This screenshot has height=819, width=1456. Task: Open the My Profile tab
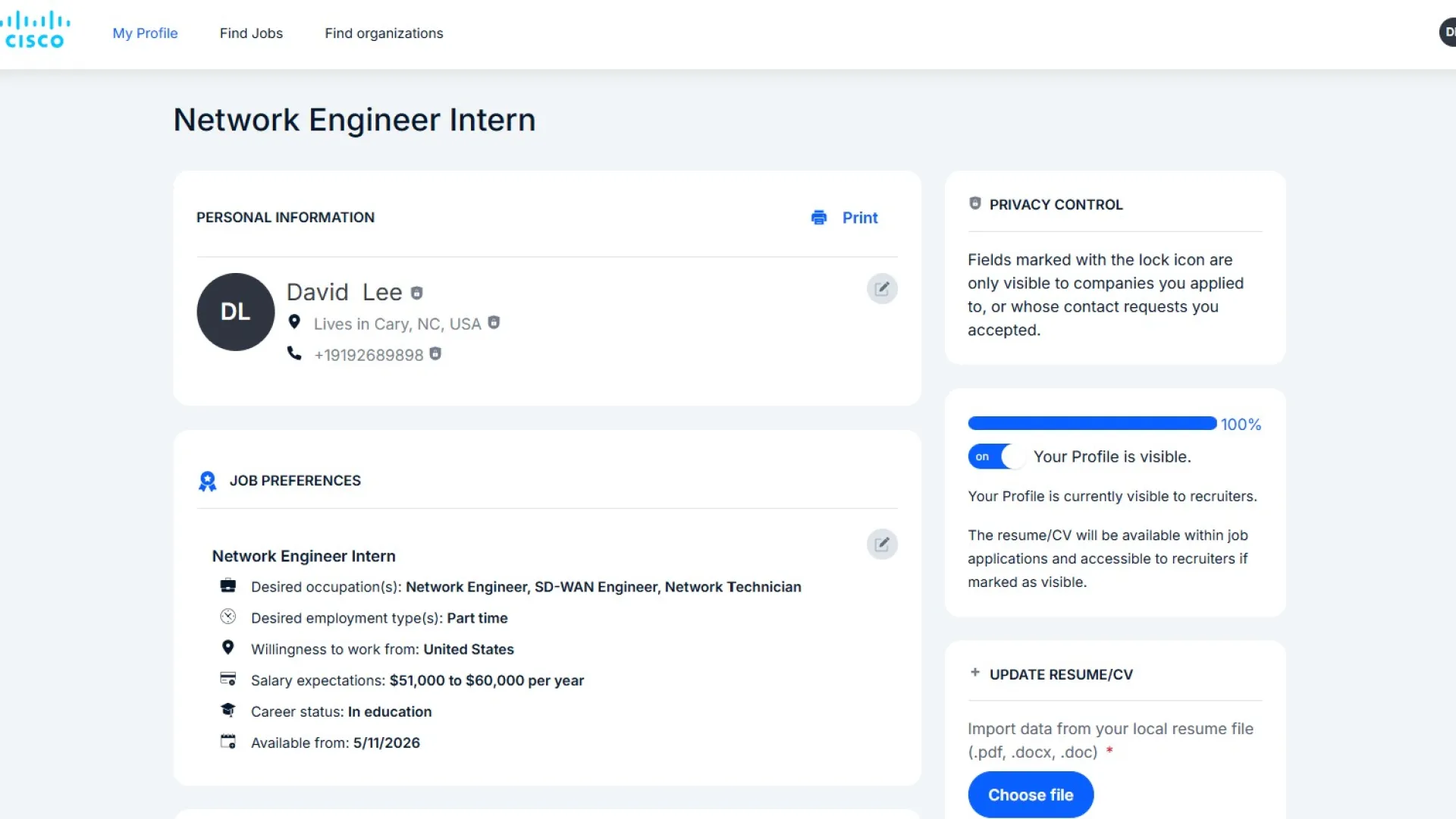click(145, 33)
